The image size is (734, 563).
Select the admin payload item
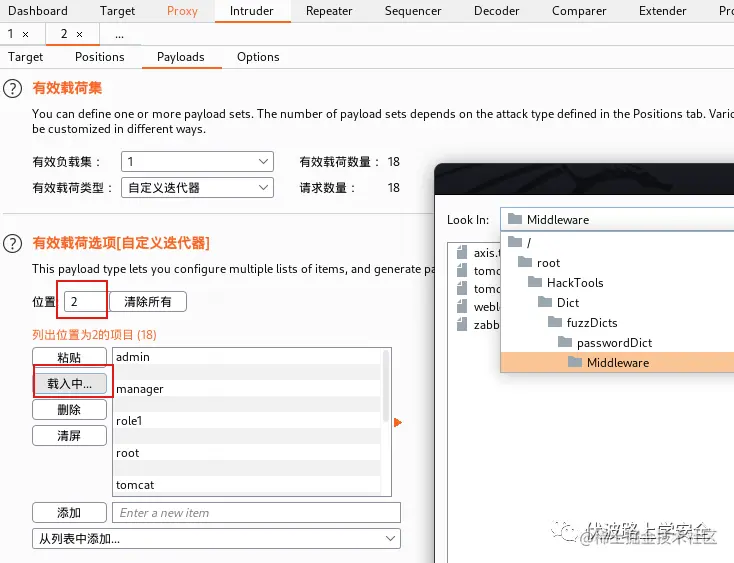(x=247, y=357)
